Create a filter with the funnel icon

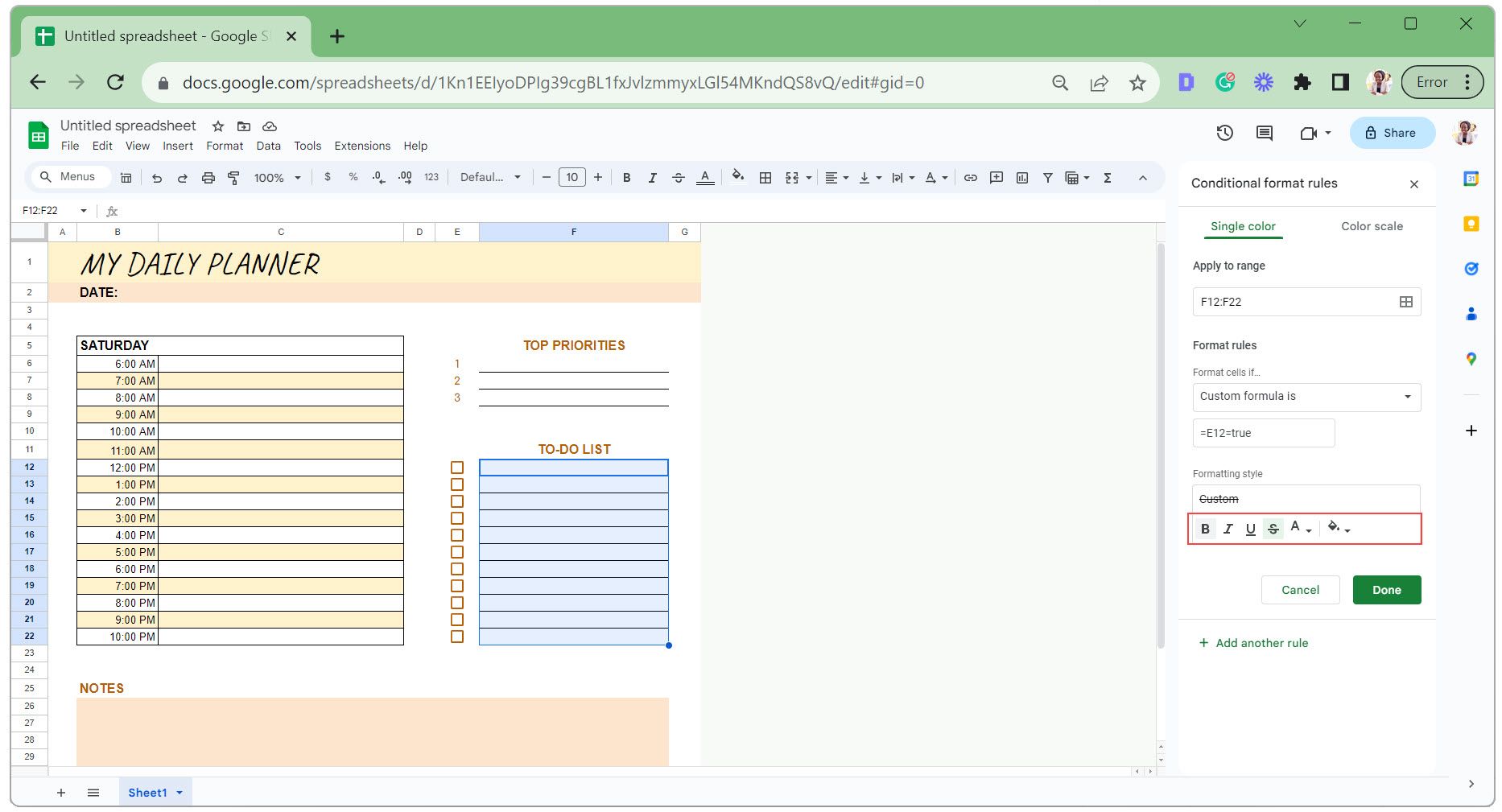[1047, 177]
